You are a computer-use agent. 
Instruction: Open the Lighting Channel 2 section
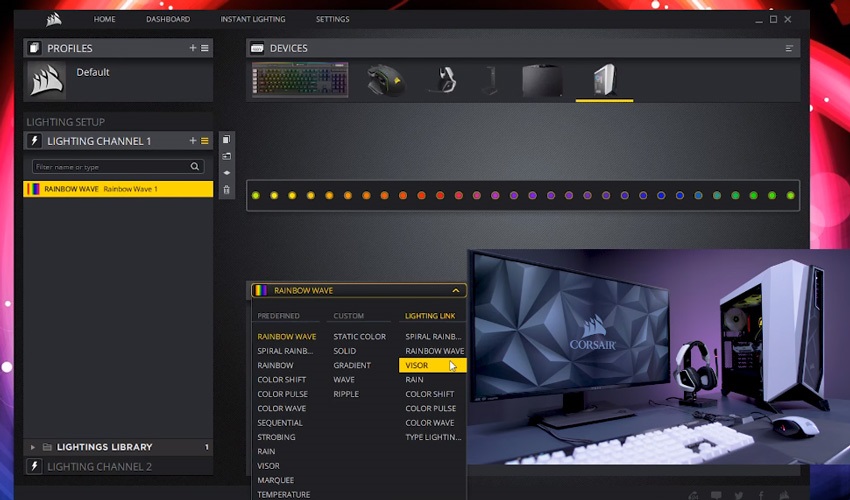[x=118, y=466]
